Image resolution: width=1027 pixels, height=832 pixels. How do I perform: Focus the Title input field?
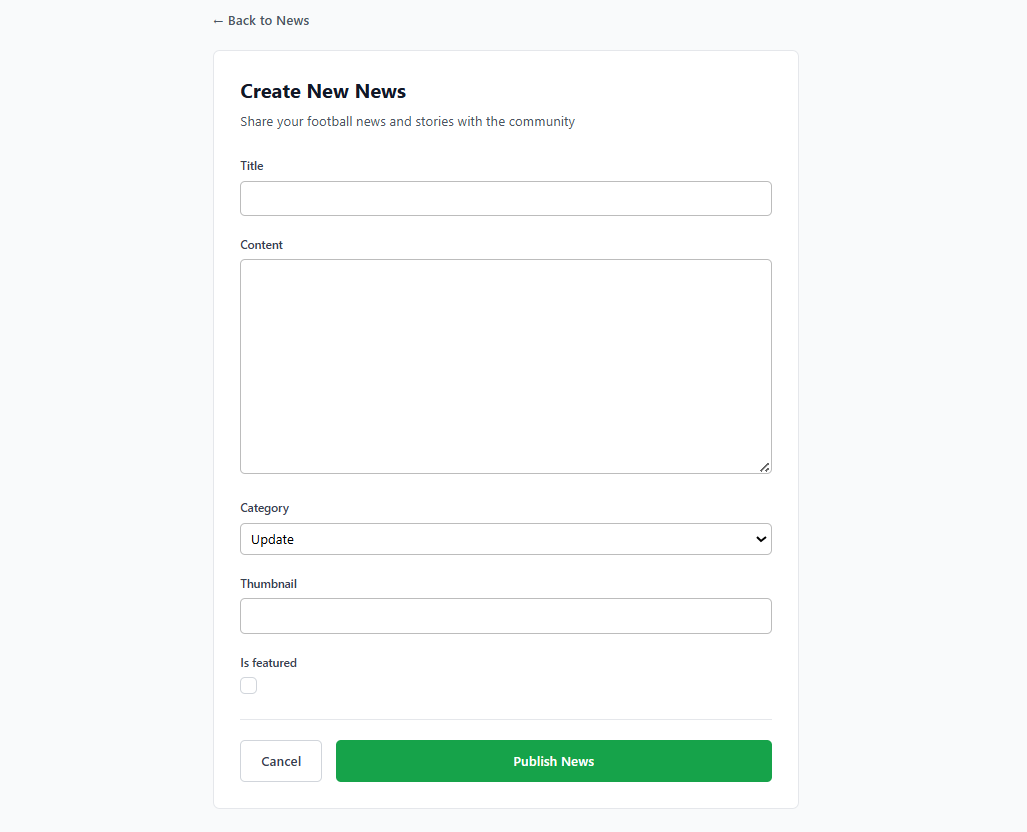[505, 198]
